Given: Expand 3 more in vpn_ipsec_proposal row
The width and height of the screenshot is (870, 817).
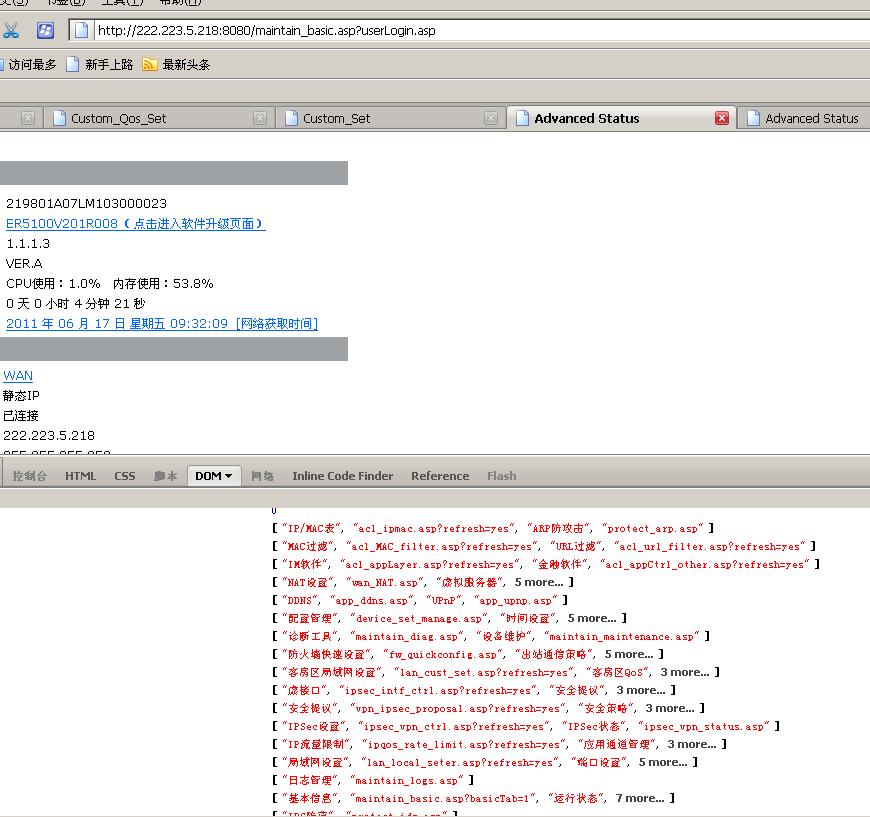Looking at the screenshot, I should click(x=670, y=708).
